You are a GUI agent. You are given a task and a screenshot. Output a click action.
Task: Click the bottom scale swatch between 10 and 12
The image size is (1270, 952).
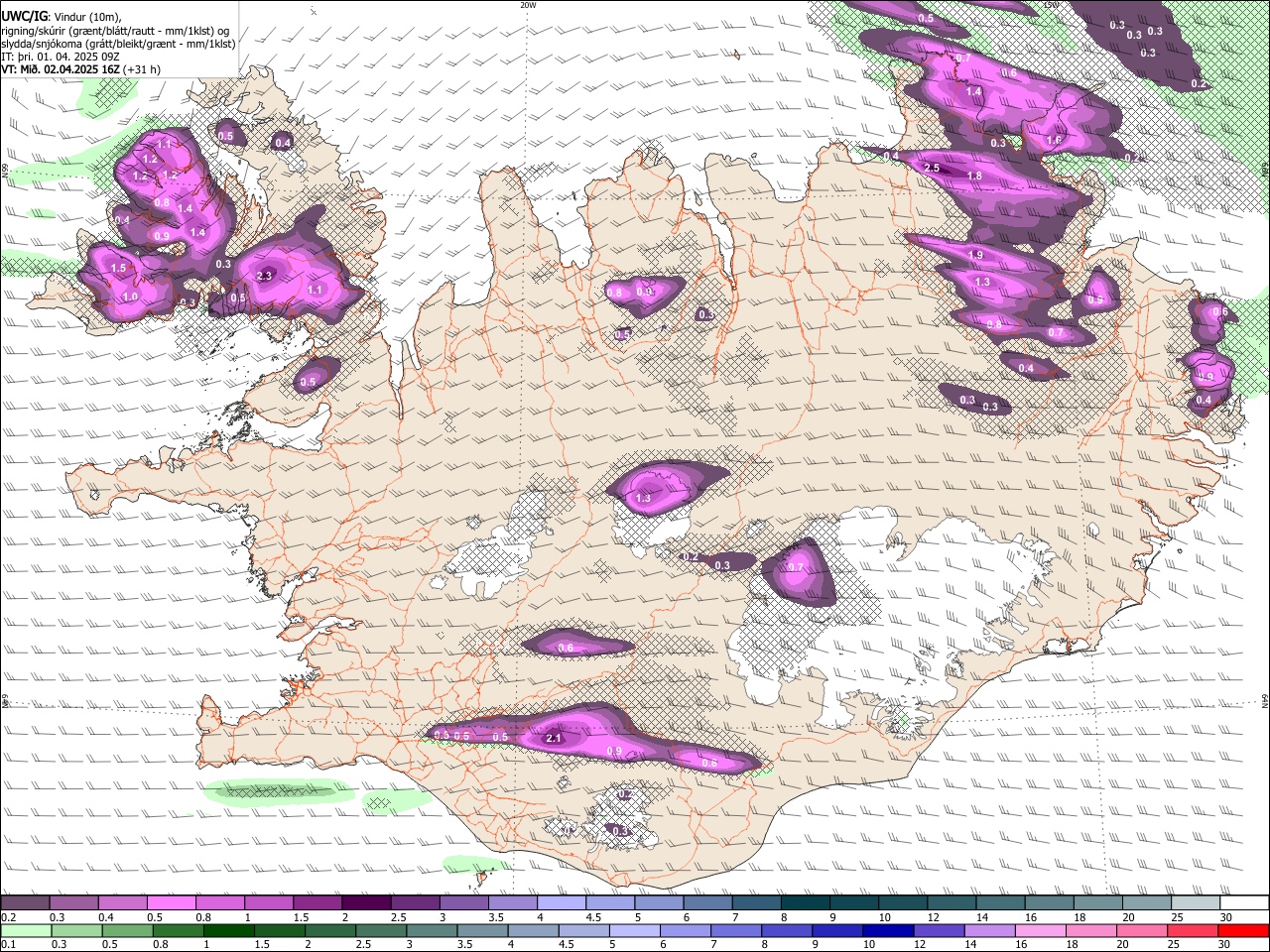(889, 931)
